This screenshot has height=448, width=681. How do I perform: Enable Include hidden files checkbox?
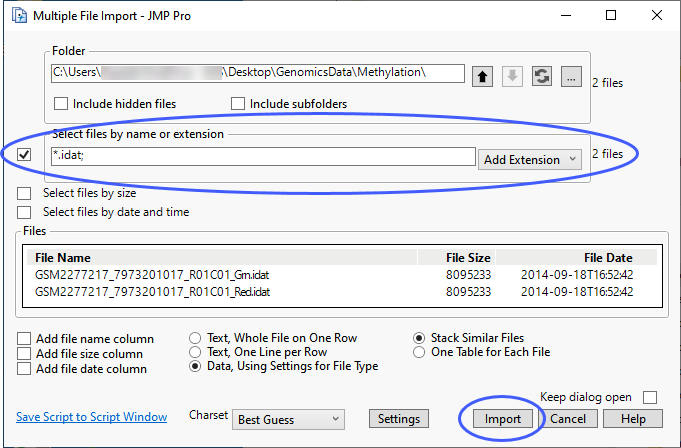[61, 103]
